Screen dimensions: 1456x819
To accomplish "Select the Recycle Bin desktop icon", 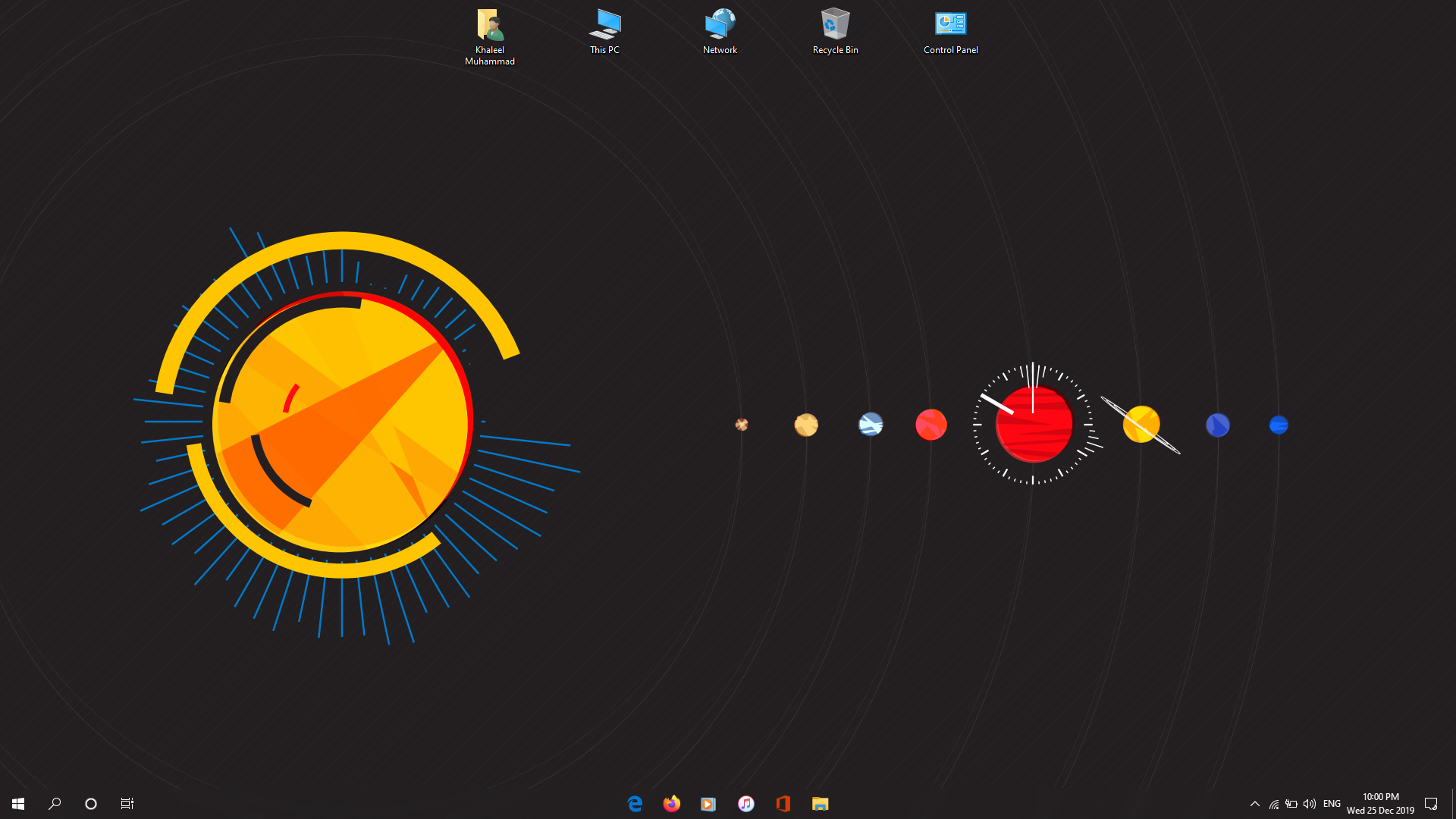I will pyautogui.click(x=835, y=31).
